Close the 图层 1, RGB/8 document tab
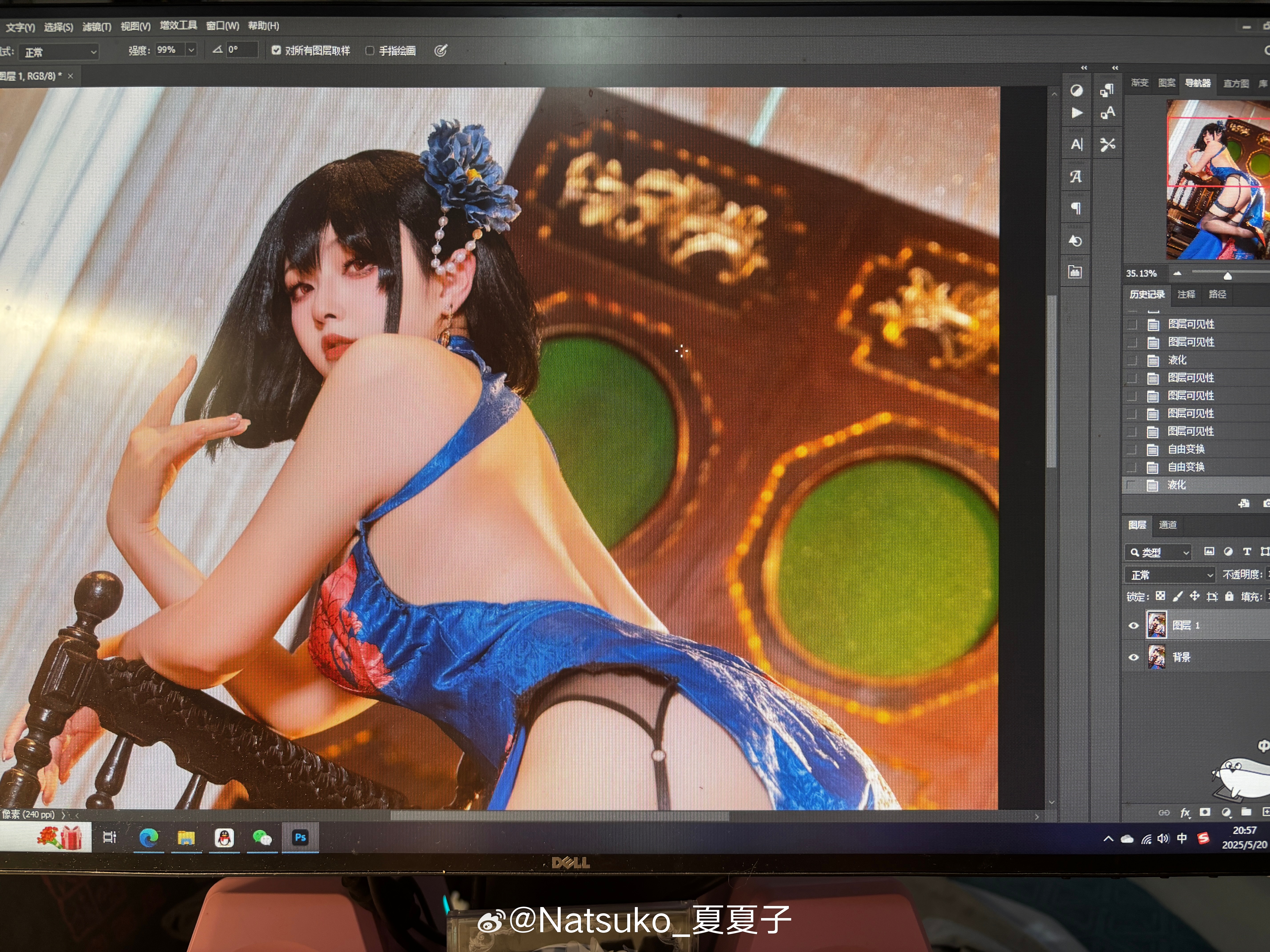The image size is (1270, 952). tap(71, 76)
